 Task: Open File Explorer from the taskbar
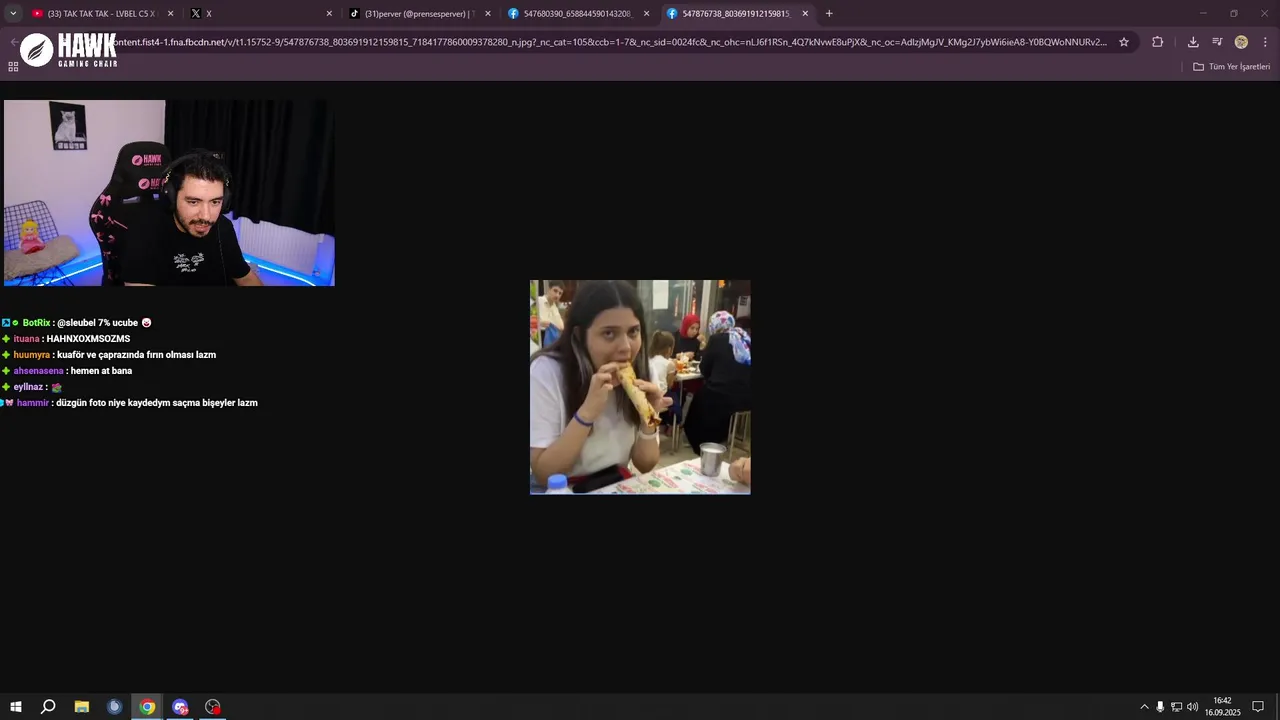82,707
